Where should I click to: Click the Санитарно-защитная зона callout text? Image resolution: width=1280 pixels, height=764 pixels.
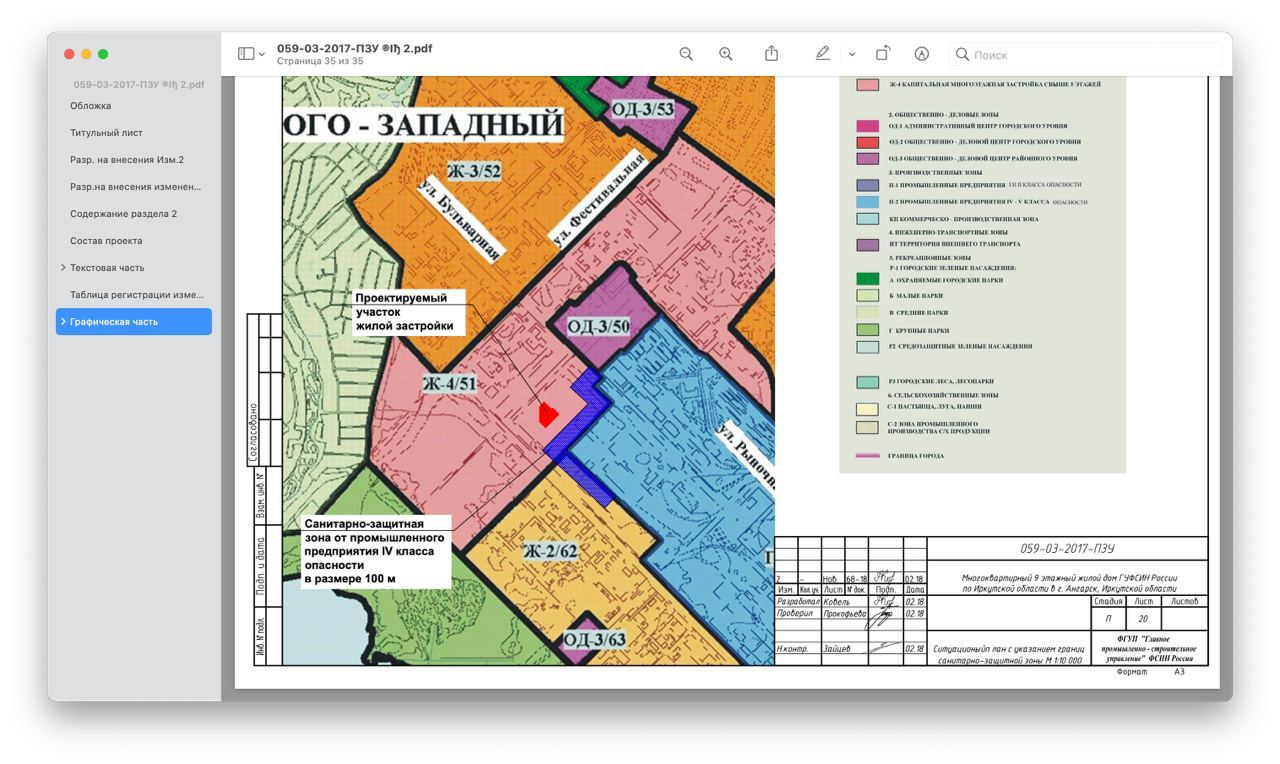pos(376,551)
